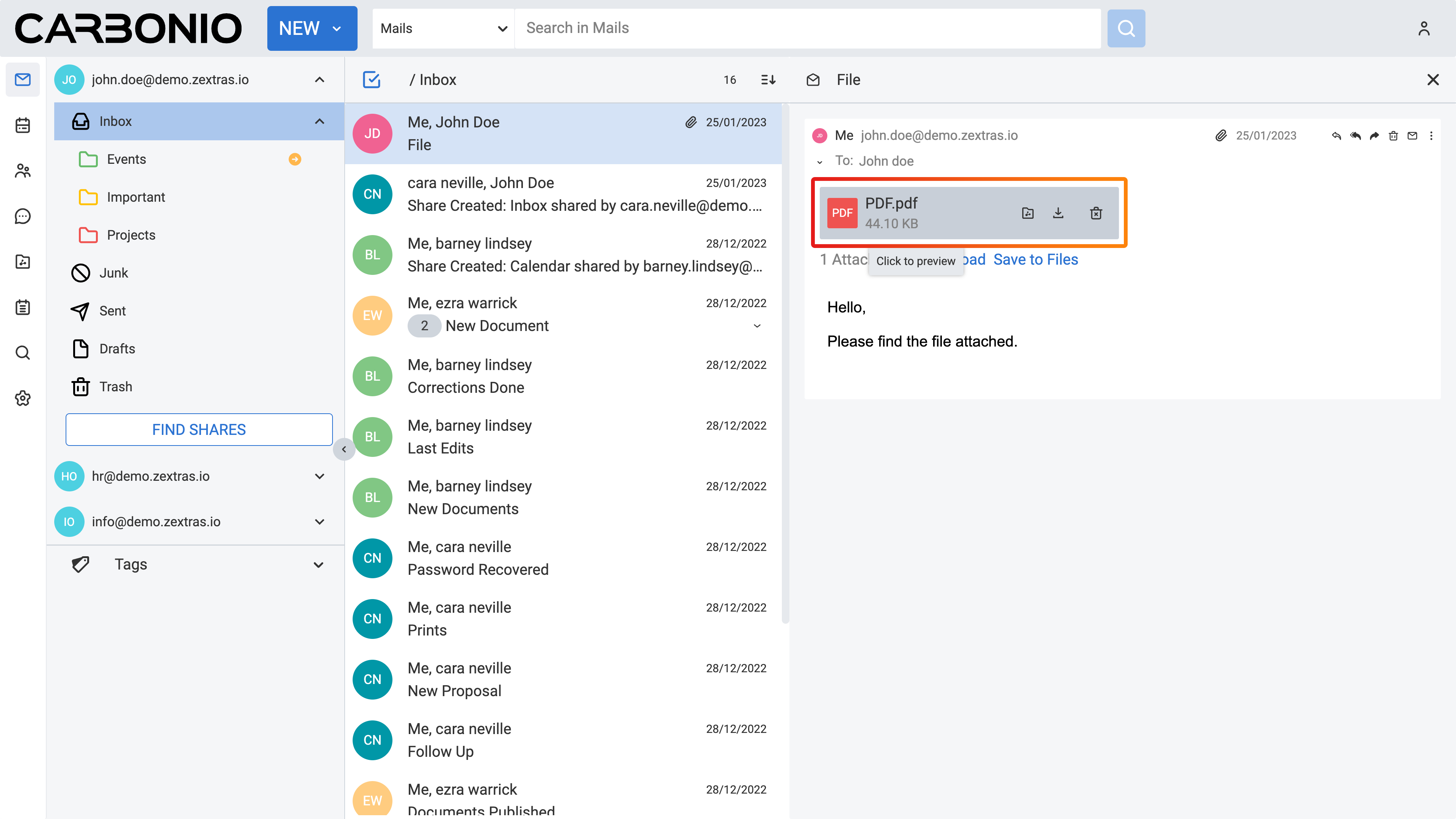Click the Save to Files link

(x=1036, y=259)
